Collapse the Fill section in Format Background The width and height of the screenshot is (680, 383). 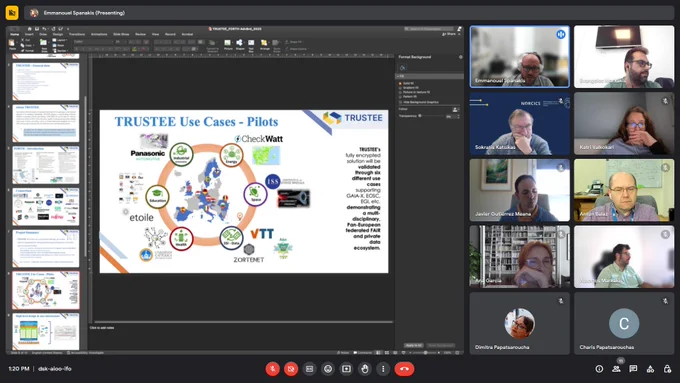[x=398, y=76]
